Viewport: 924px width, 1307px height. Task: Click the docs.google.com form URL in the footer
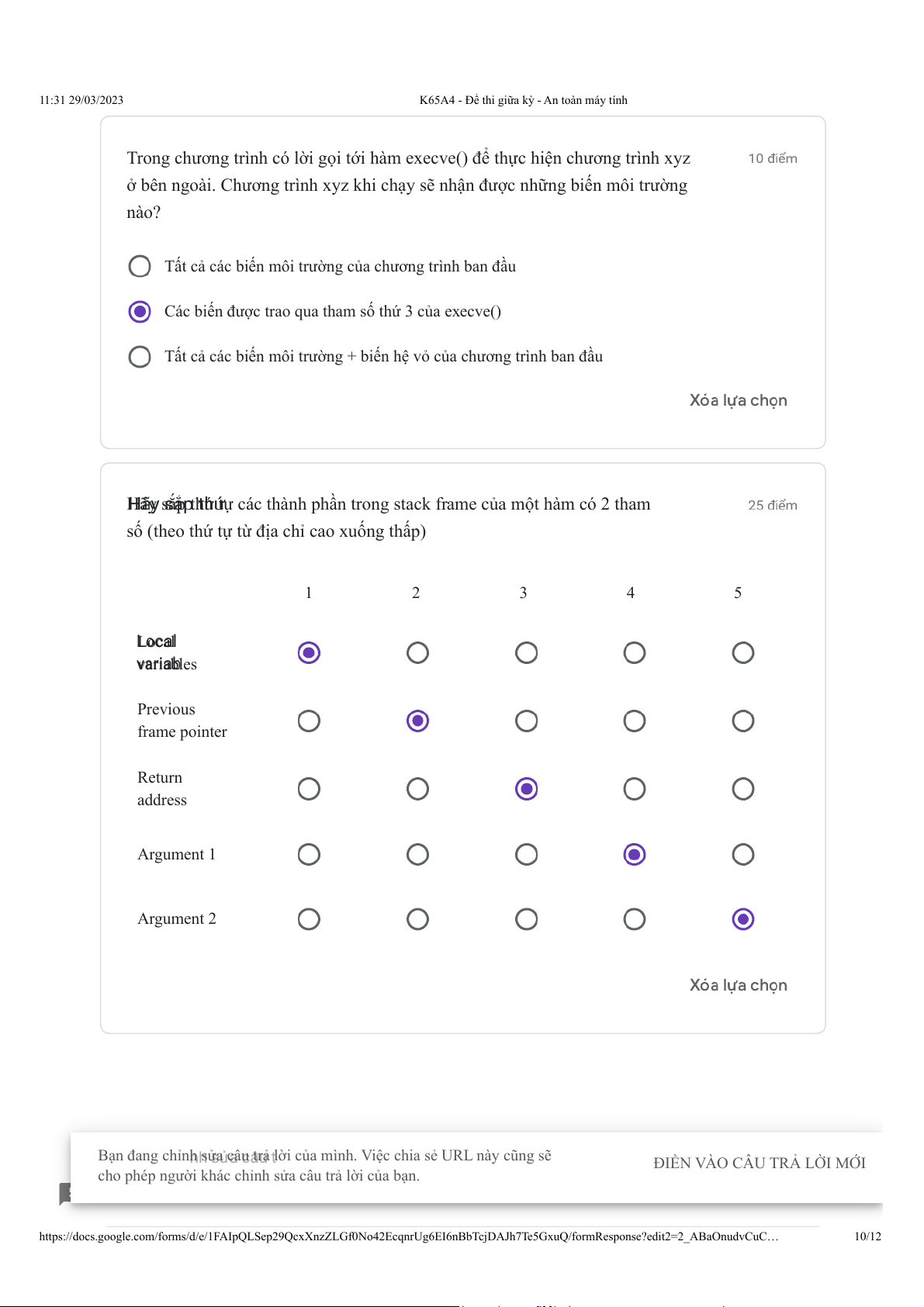click(408, 1236)
